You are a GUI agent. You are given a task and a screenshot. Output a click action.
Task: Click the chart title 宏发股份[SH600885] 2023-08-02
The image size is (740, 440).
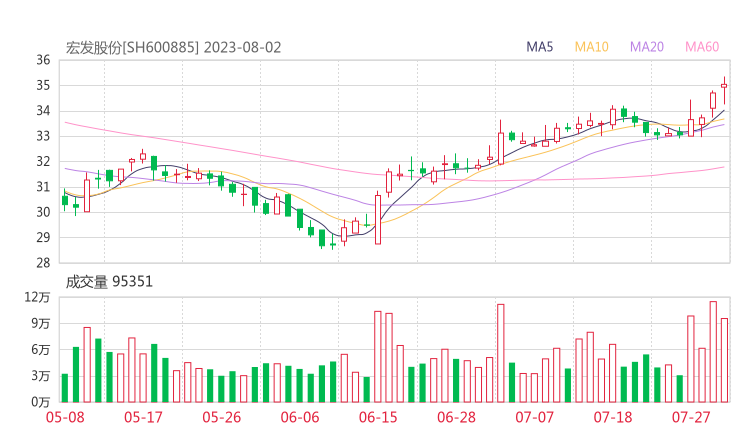(173, 48)
